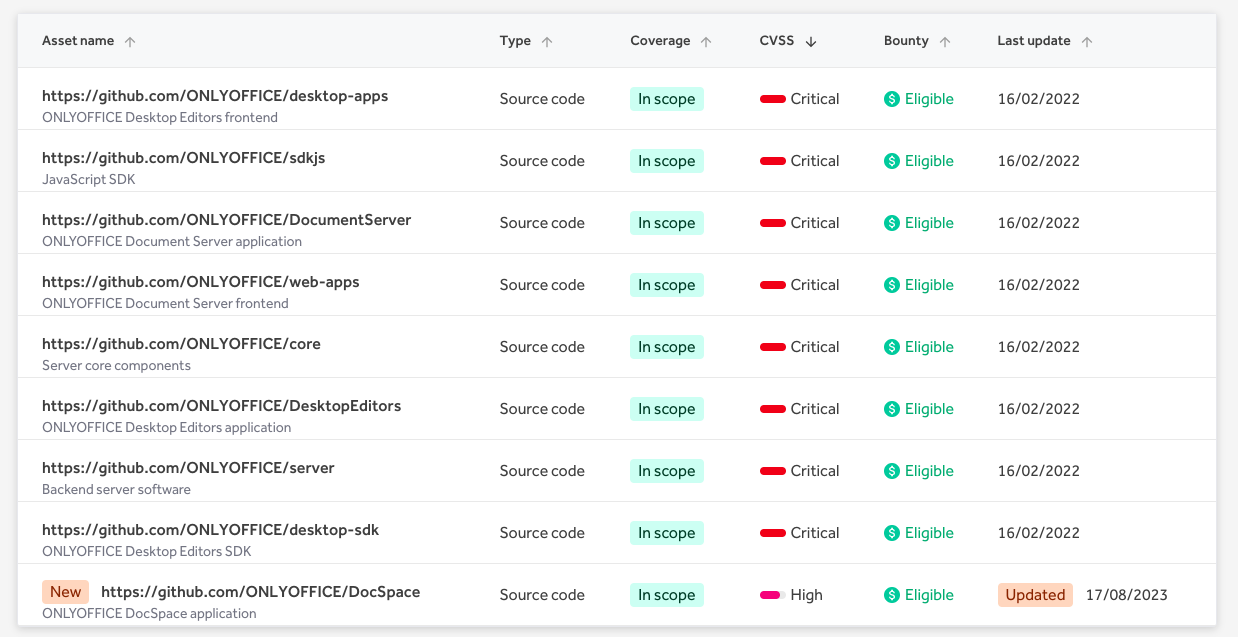Click the bounty dollar icon in web-apps row
The width and height of the screenshot is (1238, 637).
click(x=892, y=285)
